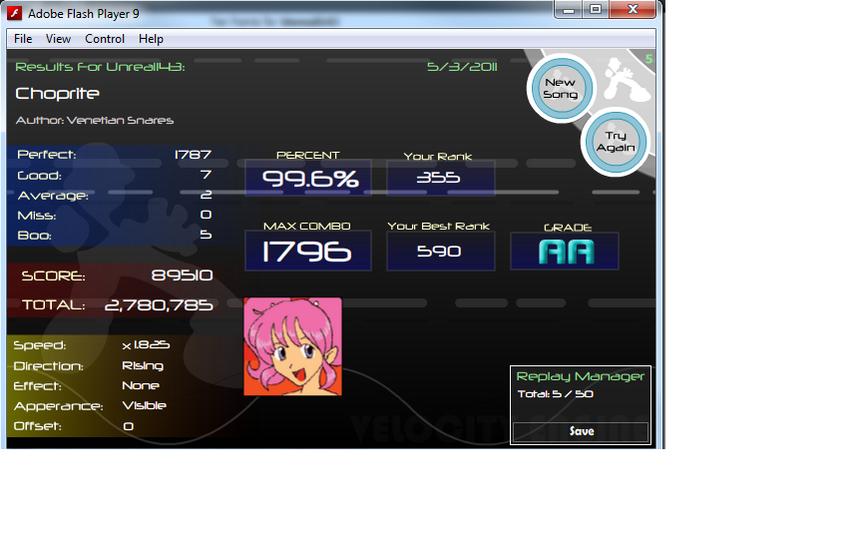Viewport: 862px width, 539px height.
Task: Click the Adobe Flash Player title bar icon
Action: pyautogui.click(x=15, y=13)
